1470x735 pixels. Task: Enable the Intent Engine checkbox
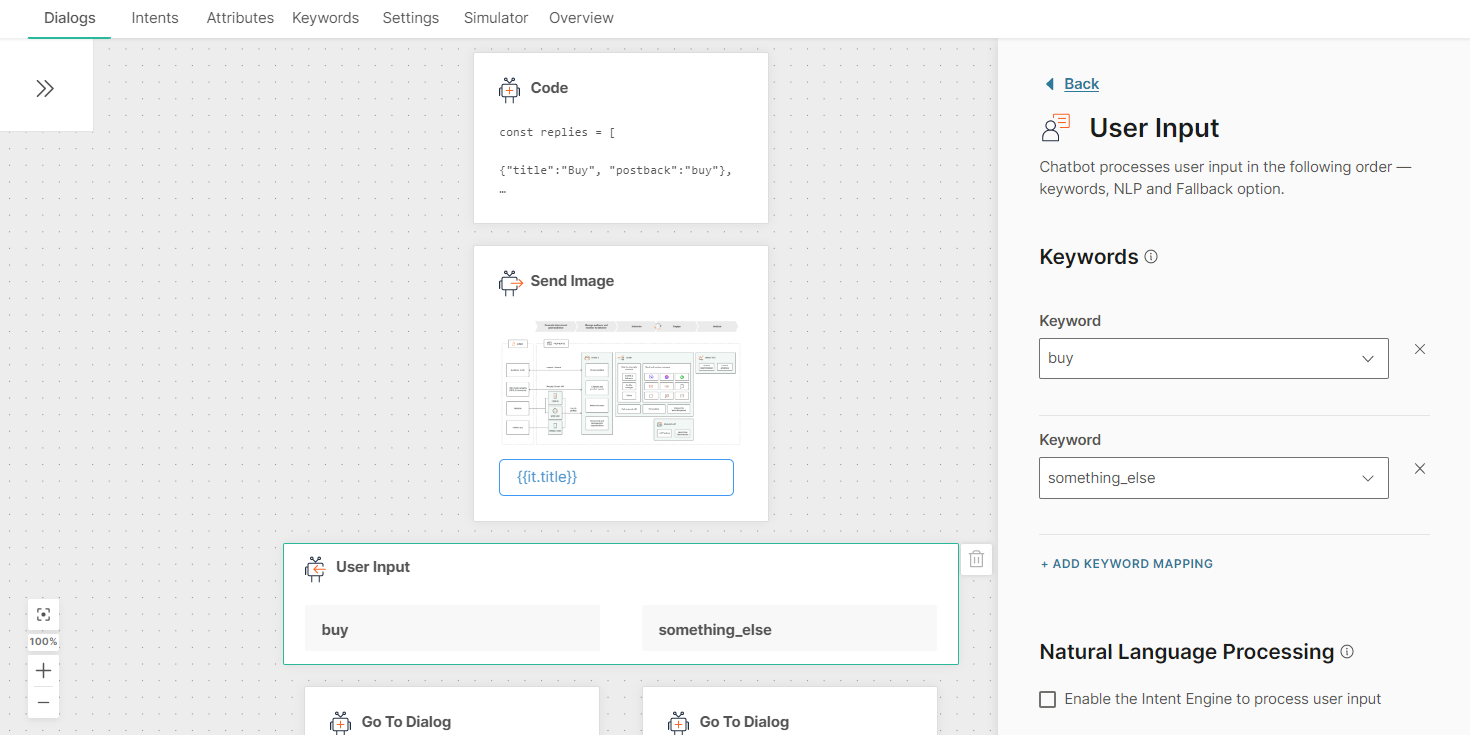(1048, 699)
